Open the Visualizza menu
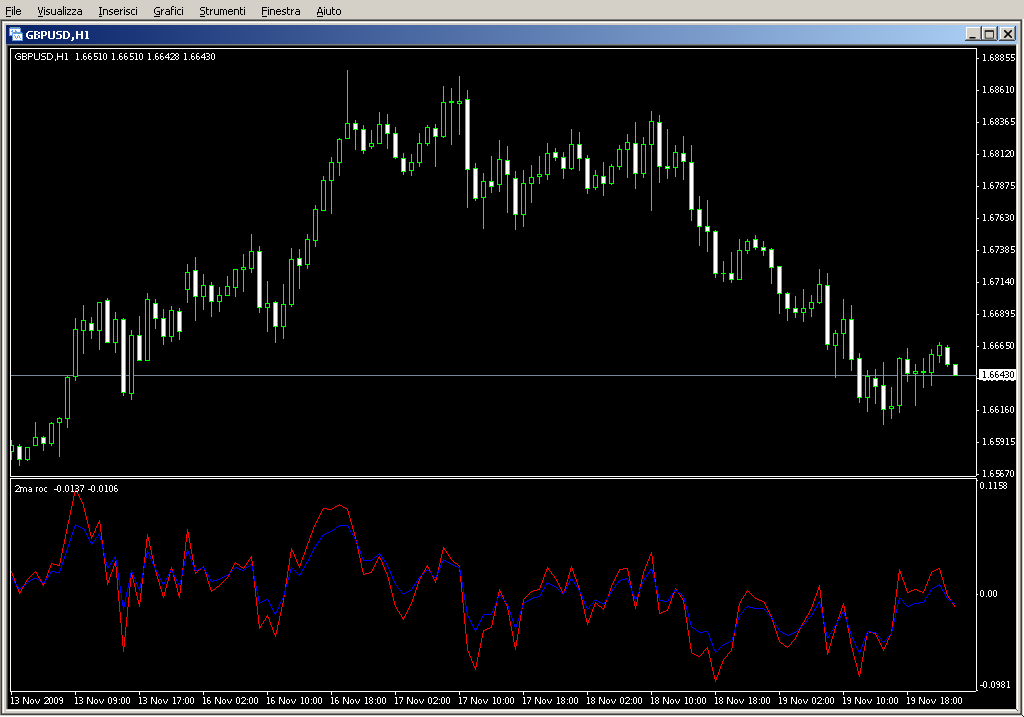 click(x=59, y=11)
